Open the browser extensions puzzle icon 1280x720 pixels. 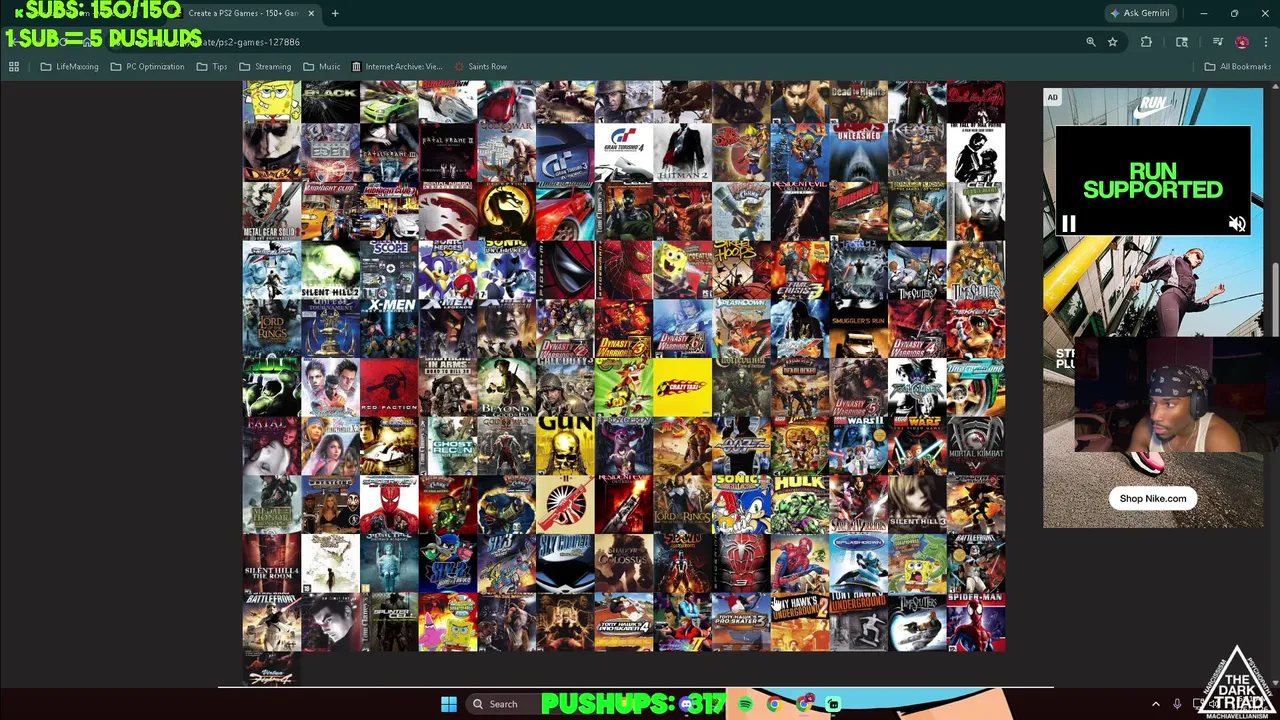point(1146,42)
